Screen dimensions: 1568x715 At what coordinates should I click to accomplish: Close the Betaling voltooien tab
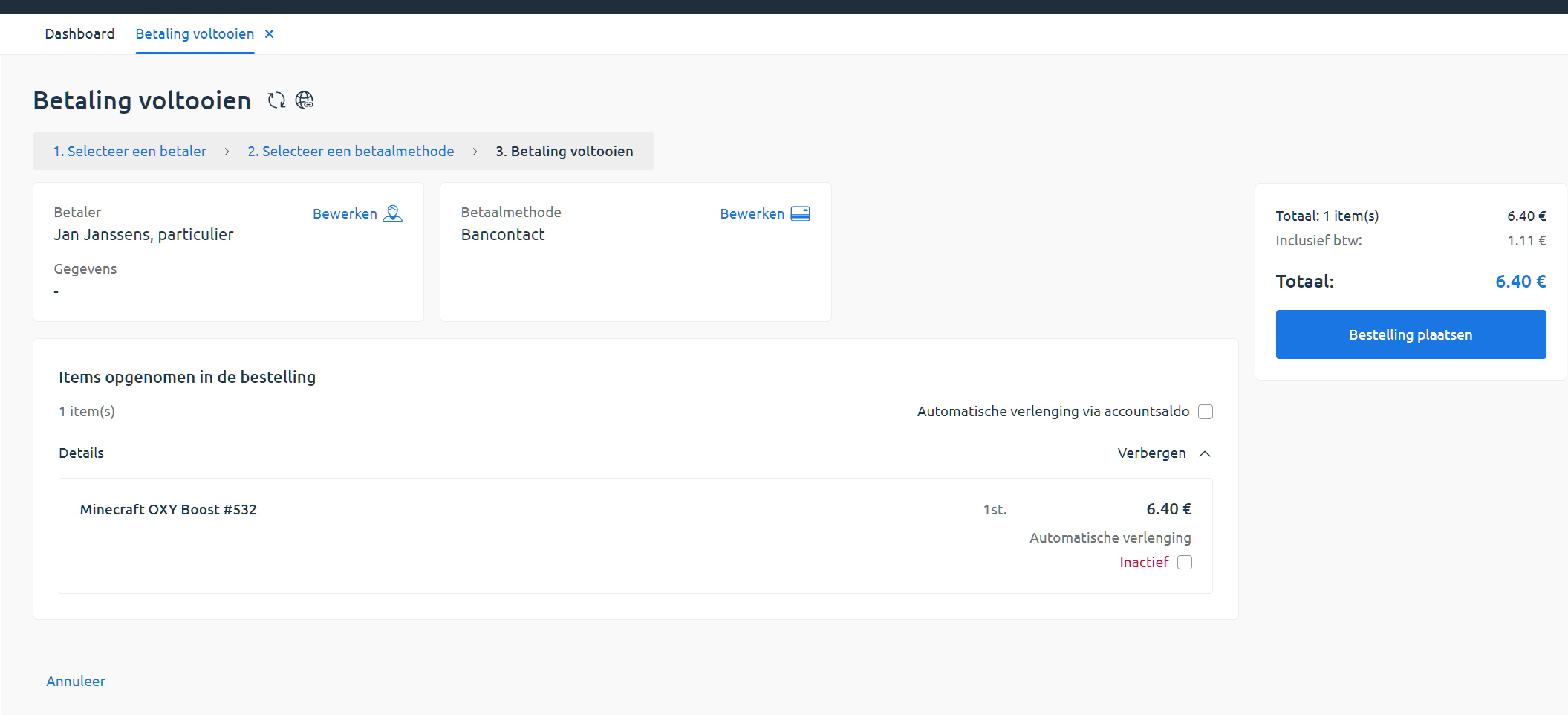click(x=270, y=34)
